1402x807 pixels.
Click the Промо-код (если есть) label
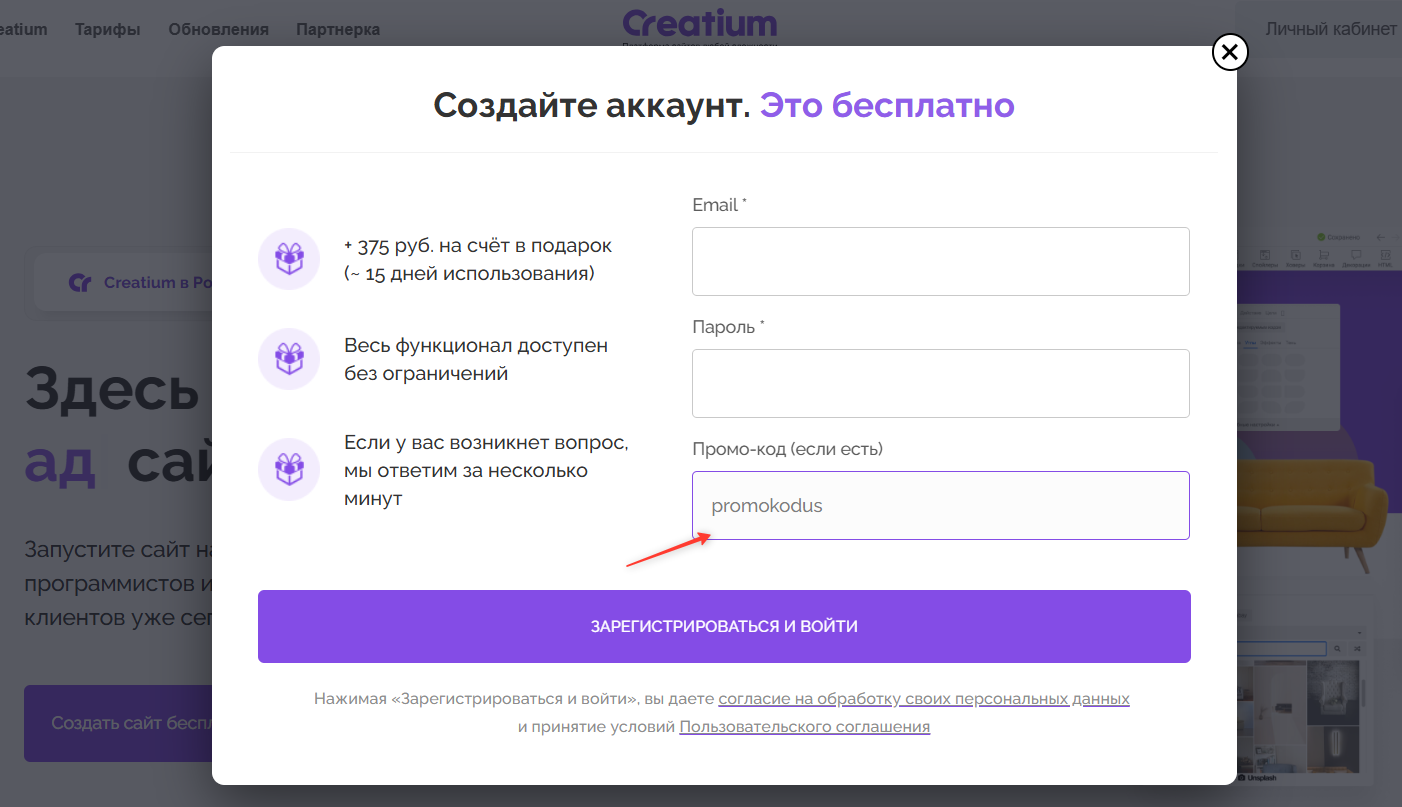[x=788, y=449]
